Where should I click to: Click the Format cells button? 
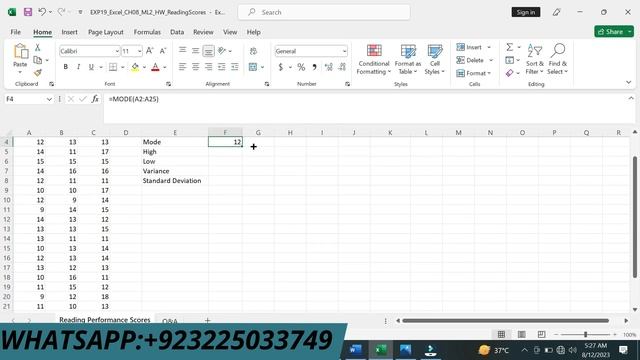pos(473,73)
